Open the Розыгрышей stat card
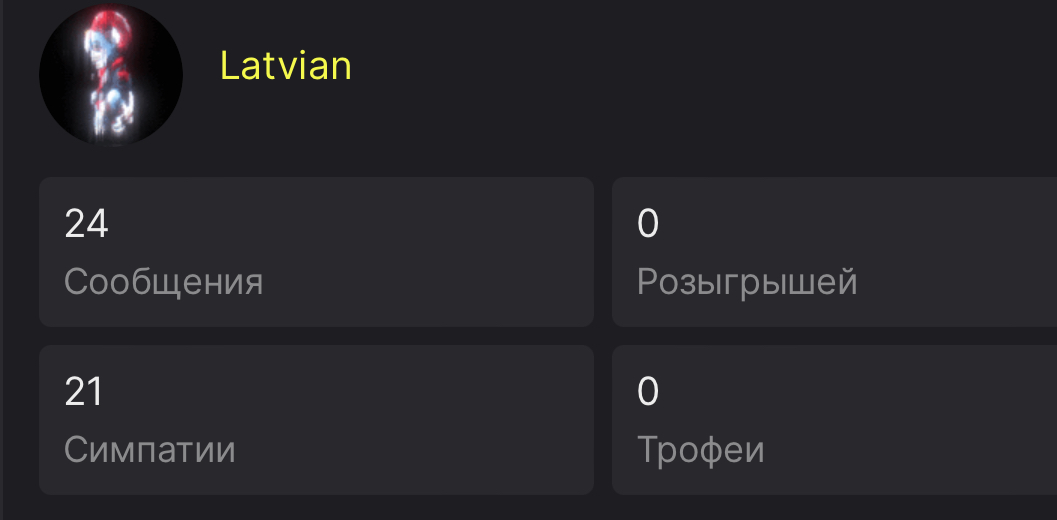 pos(834,252)
